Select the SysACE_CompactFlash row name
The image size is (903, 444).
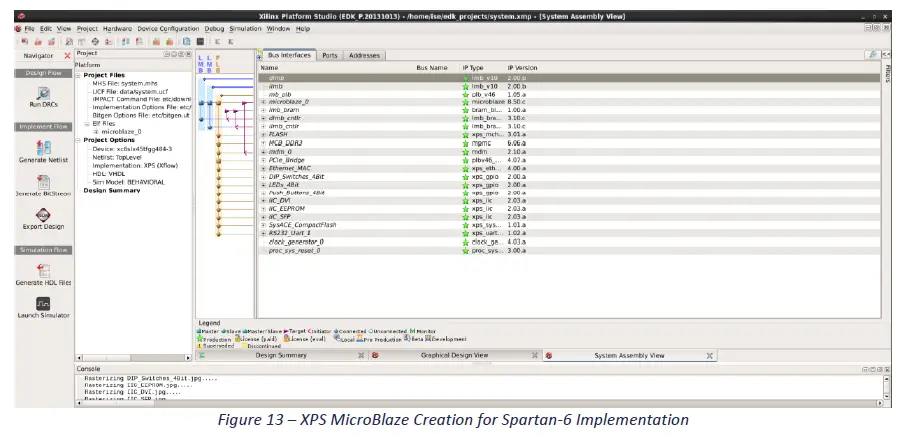[x=302, y=225]
